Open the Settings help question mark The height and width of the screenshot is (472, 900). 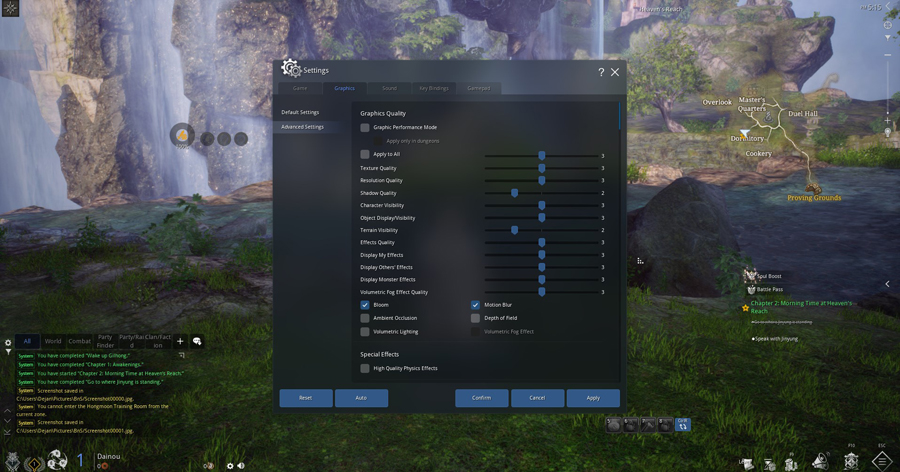tap(601, 72)
